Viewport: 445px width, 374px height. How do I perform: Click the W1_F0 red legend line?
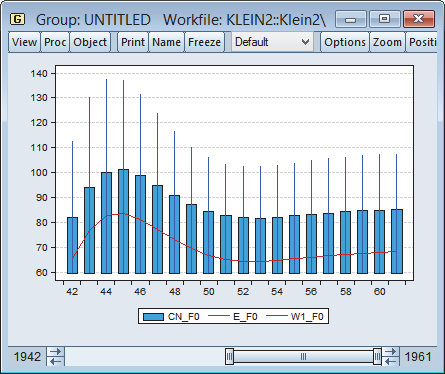[x=277, y=316]
